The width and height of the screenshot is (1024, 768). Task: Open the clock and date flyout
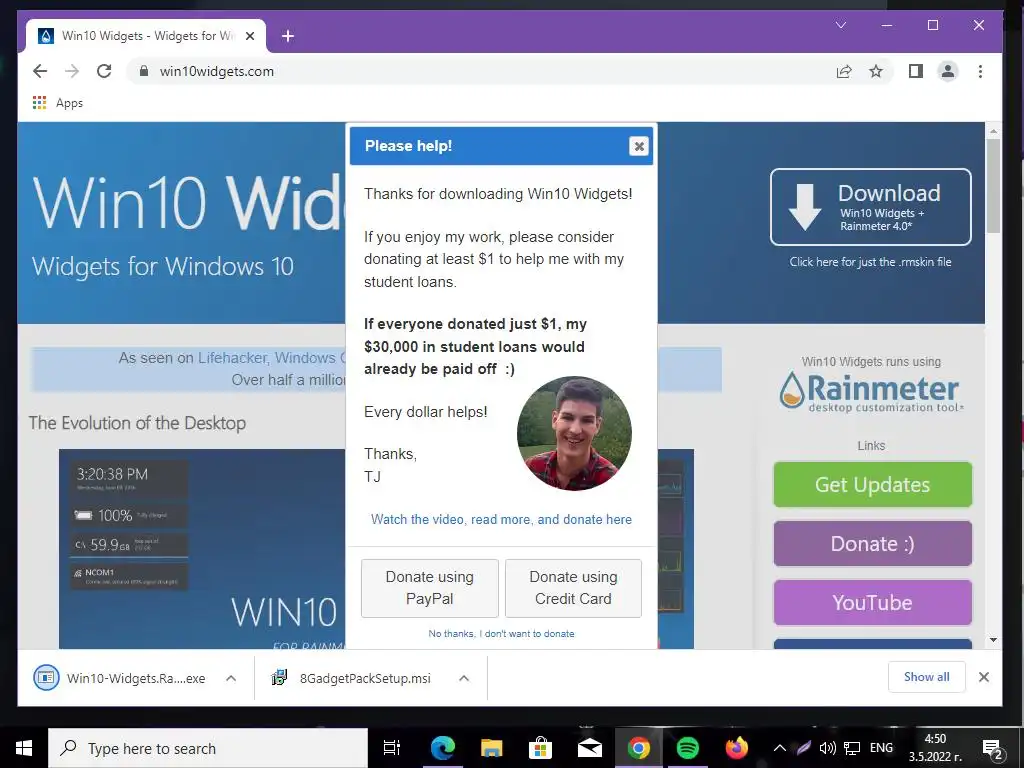(935, 748)
